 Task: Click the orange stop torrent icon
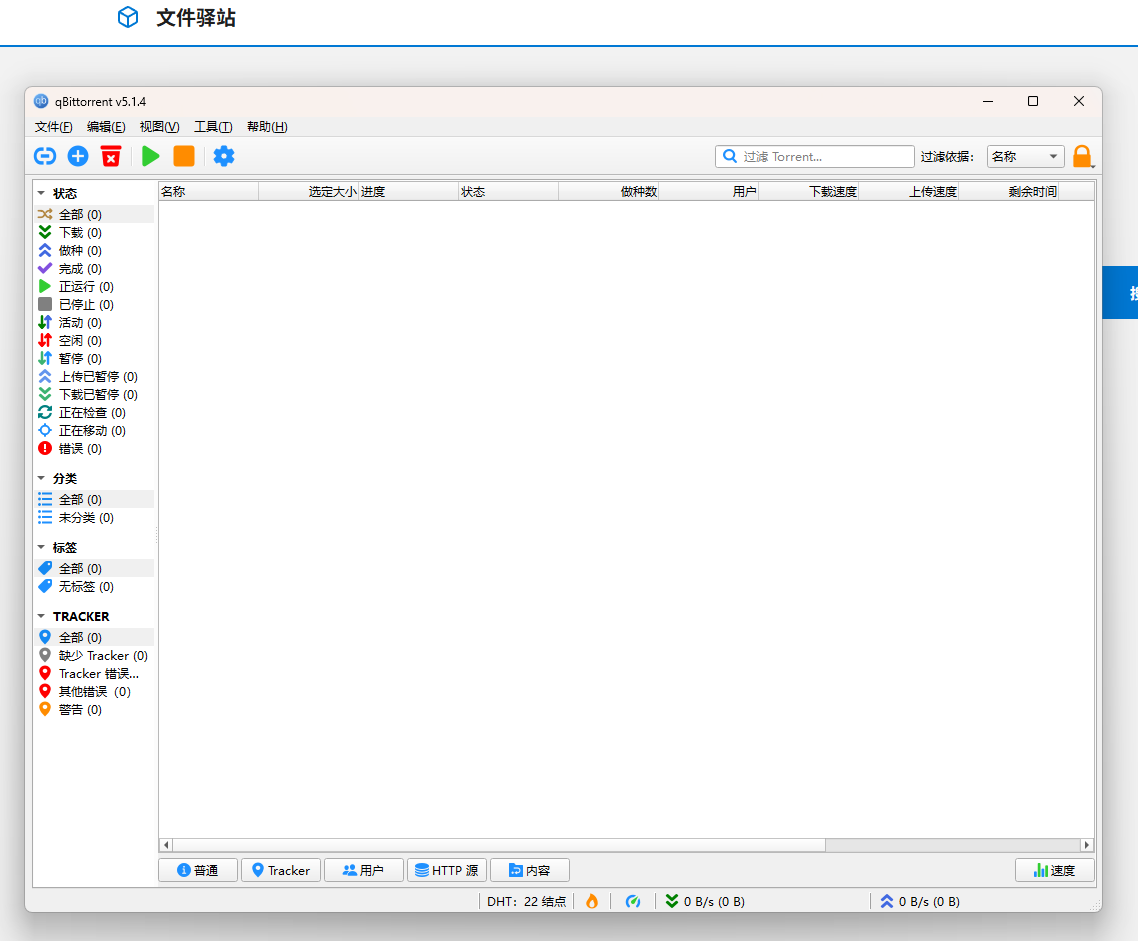tap(184, 156)
